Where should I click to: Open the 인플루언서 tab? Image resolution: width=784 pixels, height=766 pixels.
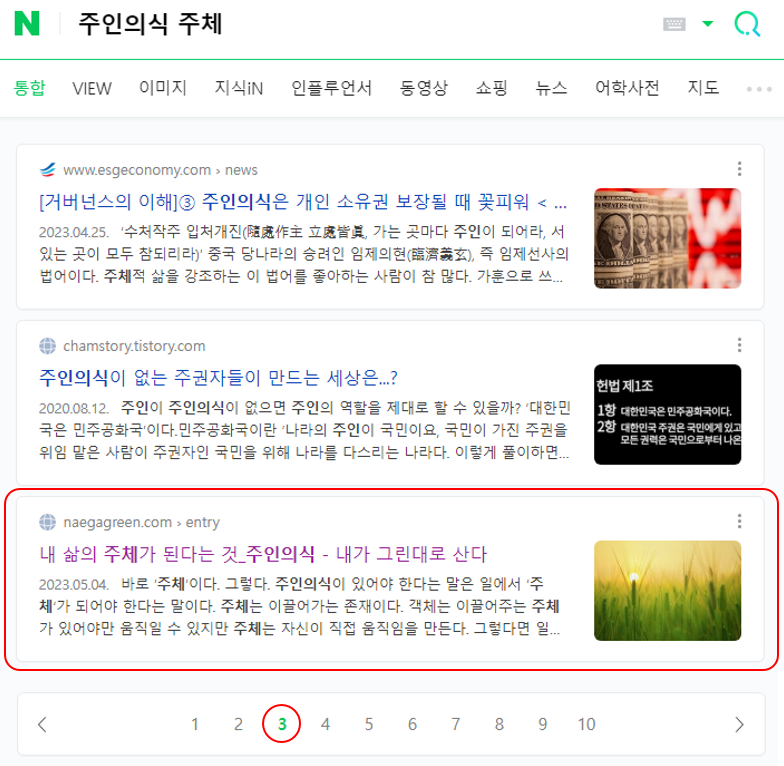coord(332,88)
